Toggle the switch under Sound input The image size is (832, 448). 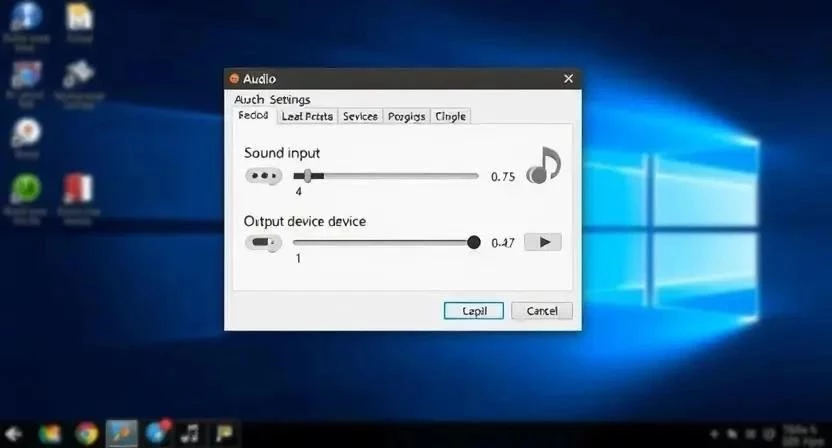(x=264, y=176)
